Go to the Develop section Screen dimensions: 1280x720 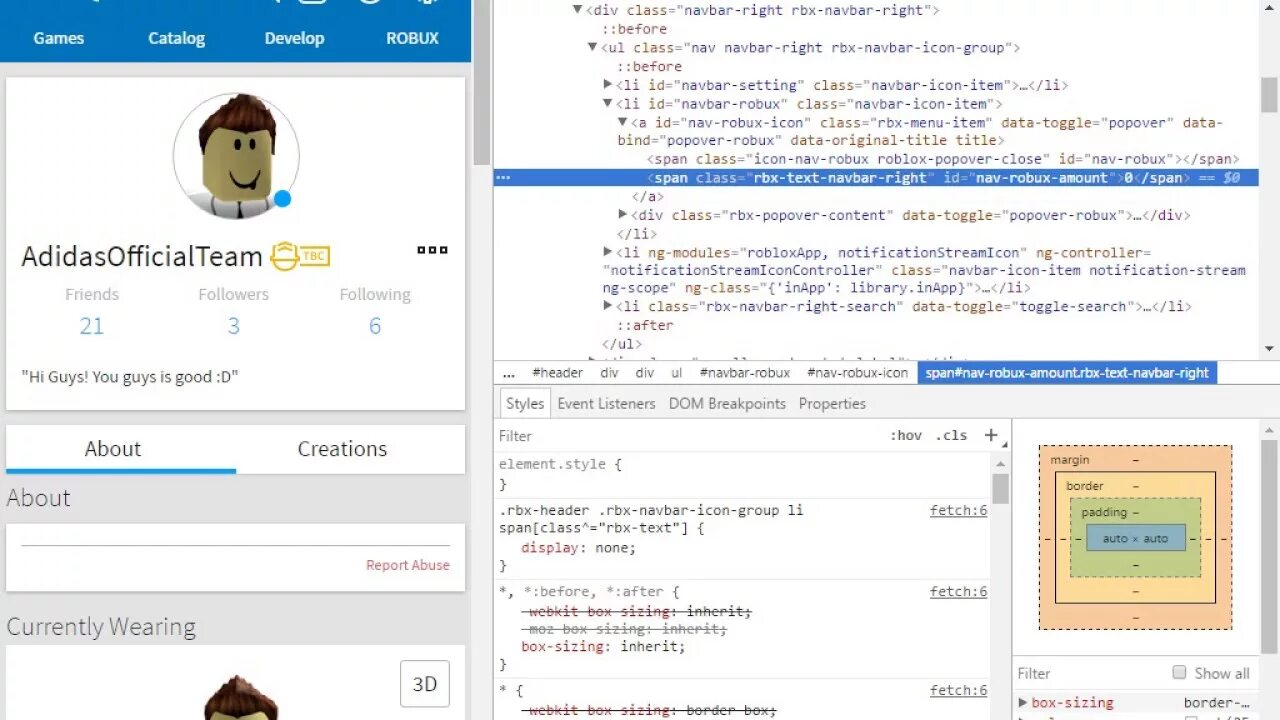click(294, 38)
